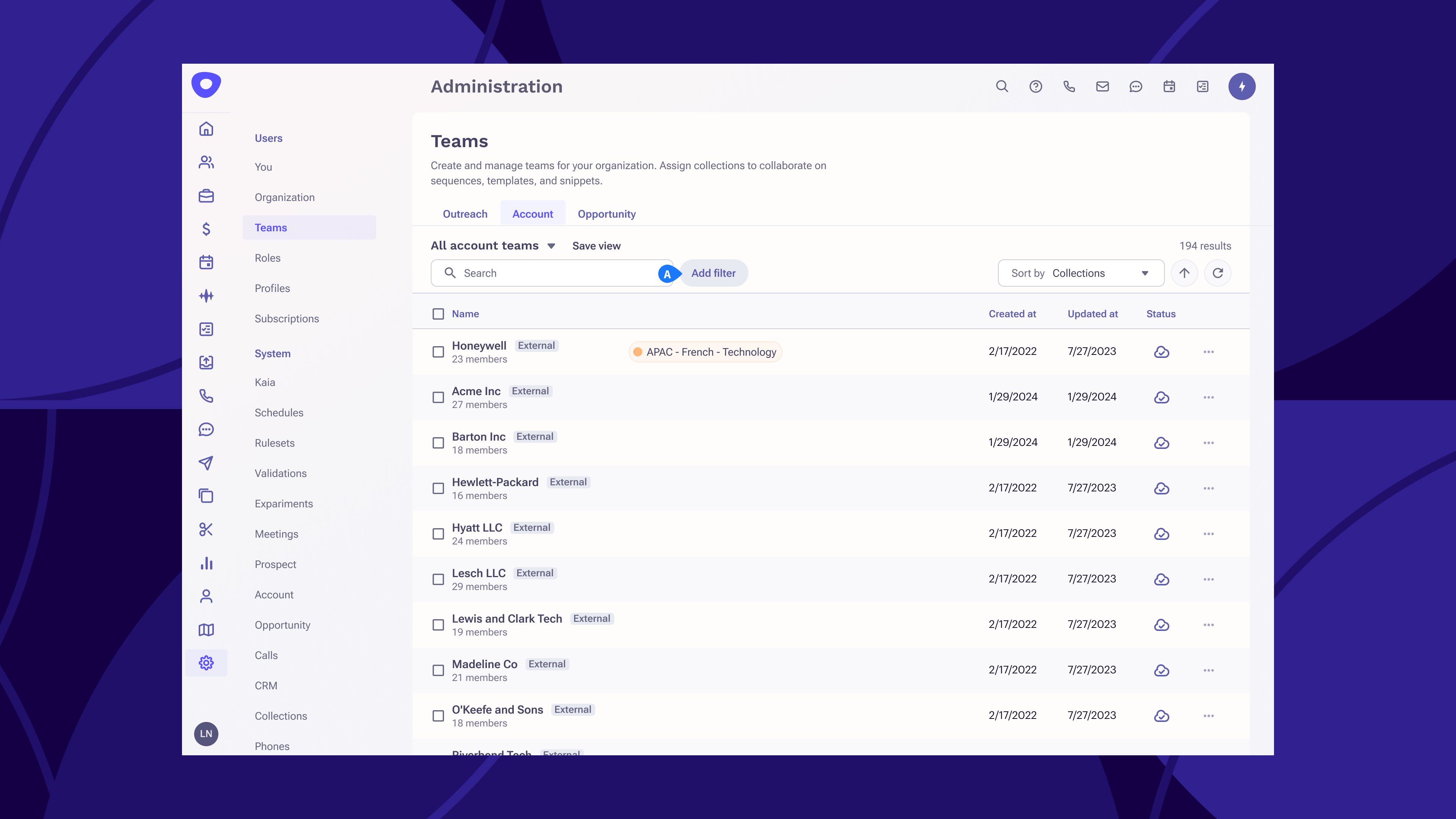Toggle the select-all checkbox beside Name
1456x819 pixels.
coord(438,314)
